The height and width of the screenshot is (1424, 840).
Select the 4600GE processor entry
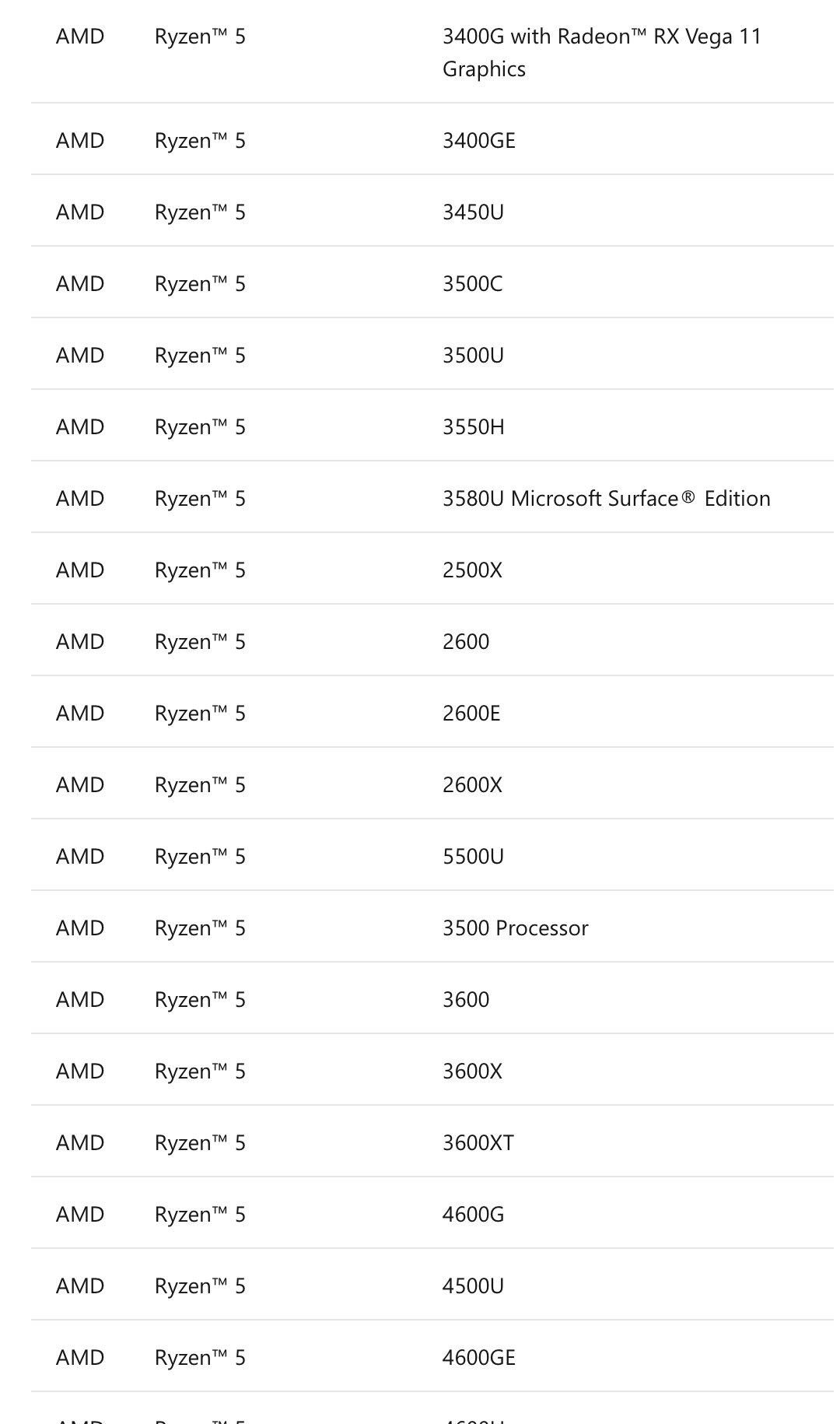point(478,1358)
